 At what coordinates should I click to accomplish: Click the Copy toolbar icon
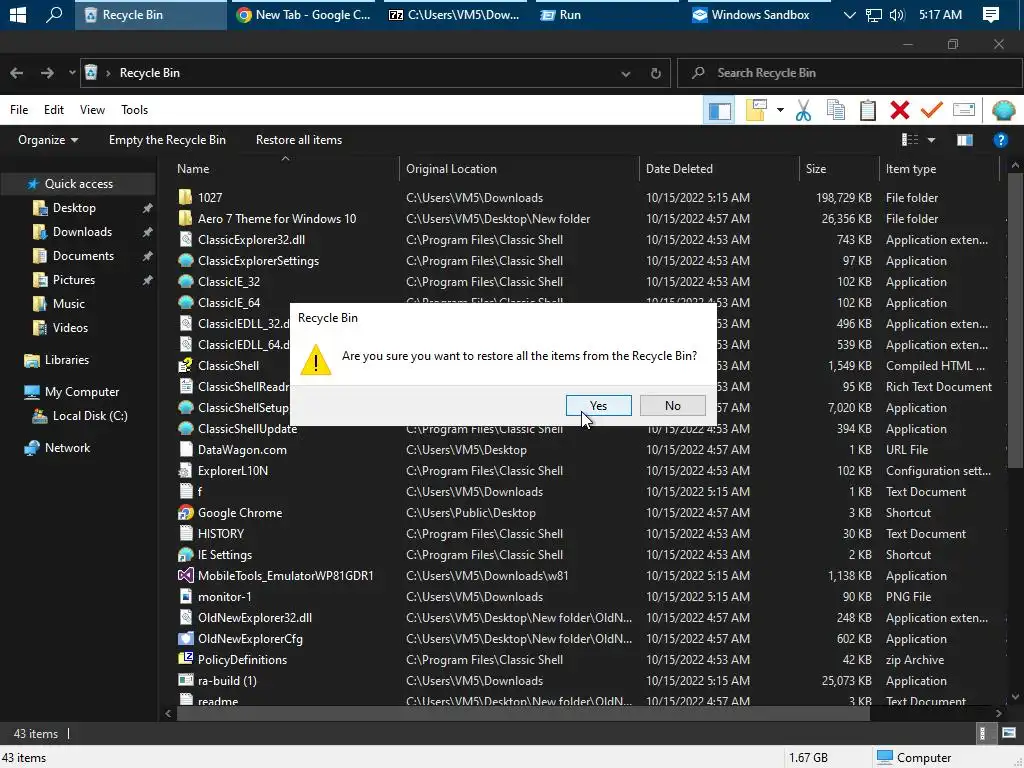point(836,110)
